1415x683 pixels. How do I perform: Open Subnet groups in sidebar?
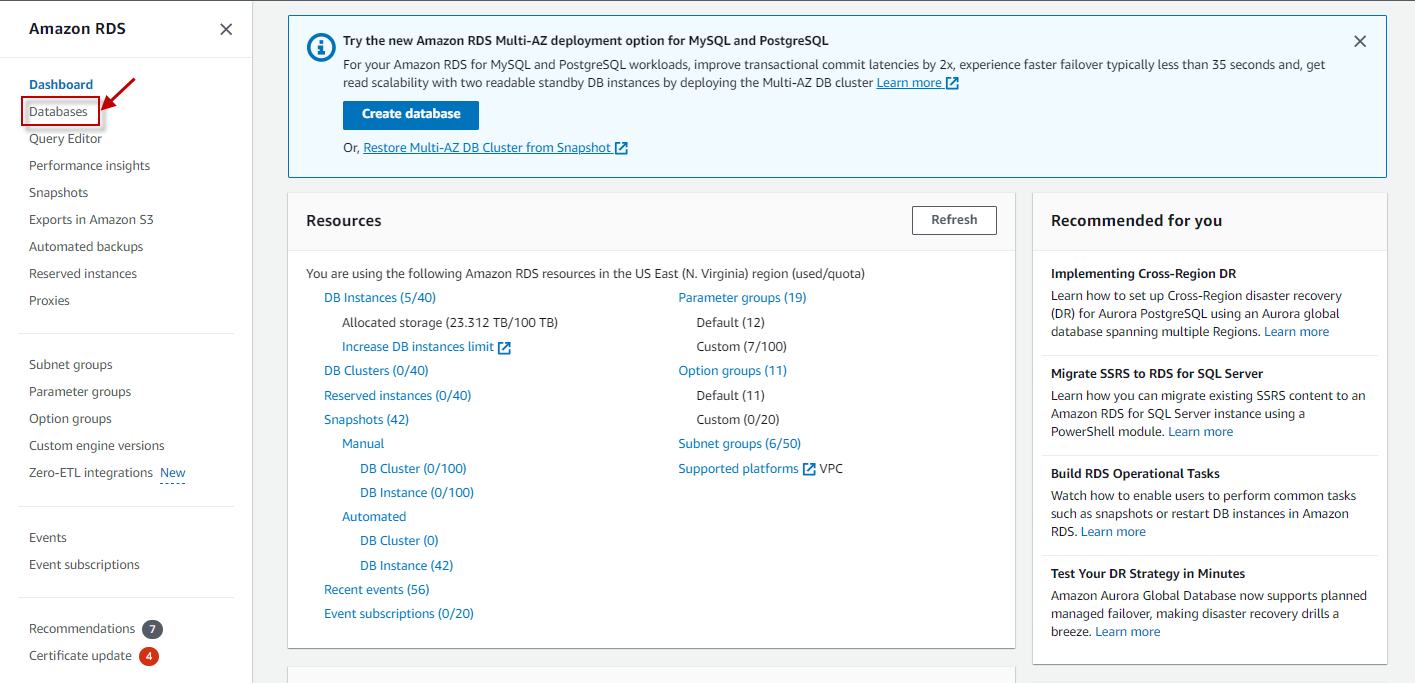pos(71,365)
